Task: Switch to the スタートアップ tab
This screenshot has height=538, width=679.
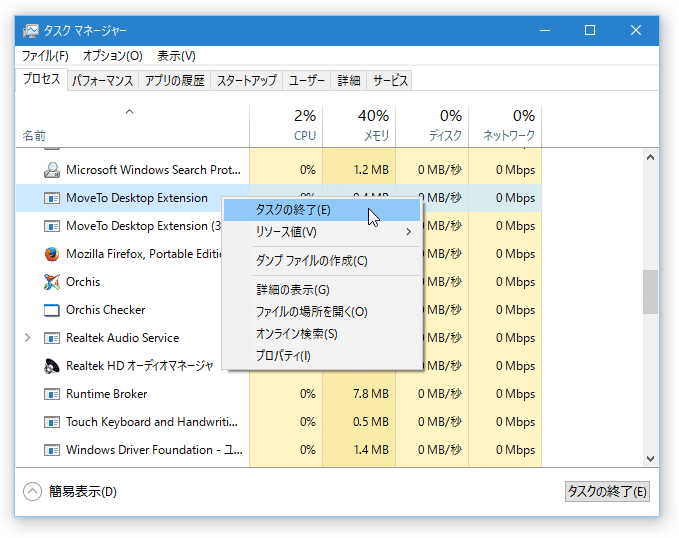Action: coord(246,81)
